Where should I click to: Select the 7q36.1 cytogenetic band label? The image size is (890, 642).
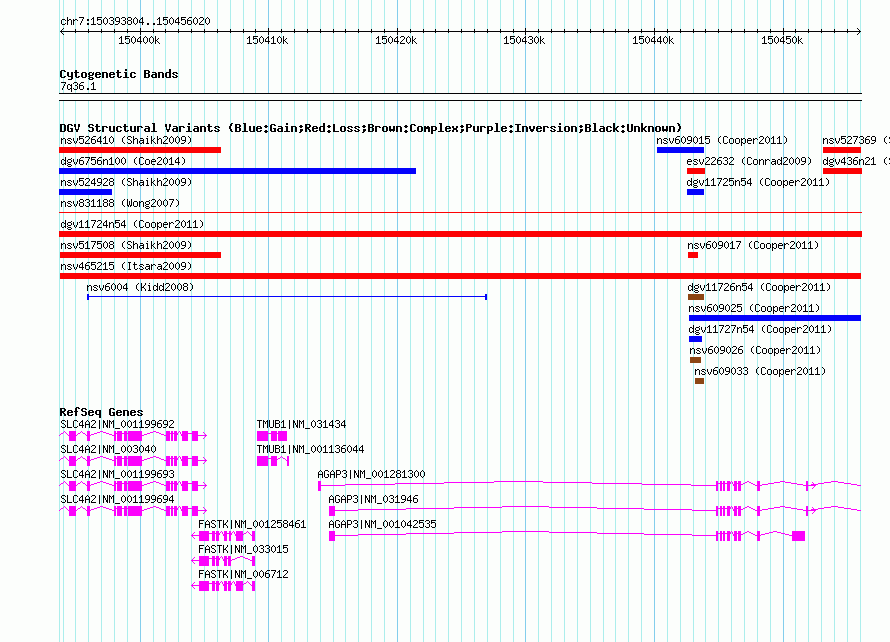coord(78,86)
